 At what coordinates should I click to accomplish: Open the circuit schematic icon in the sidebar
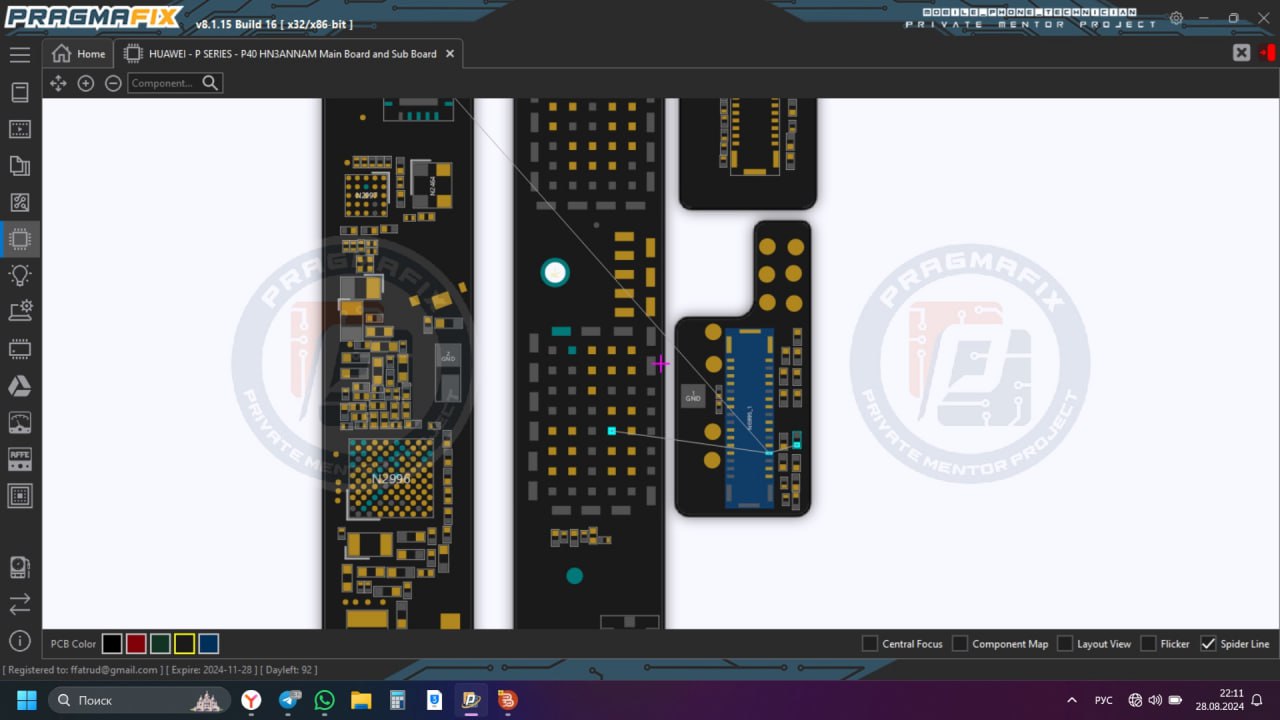pos(19,202)
